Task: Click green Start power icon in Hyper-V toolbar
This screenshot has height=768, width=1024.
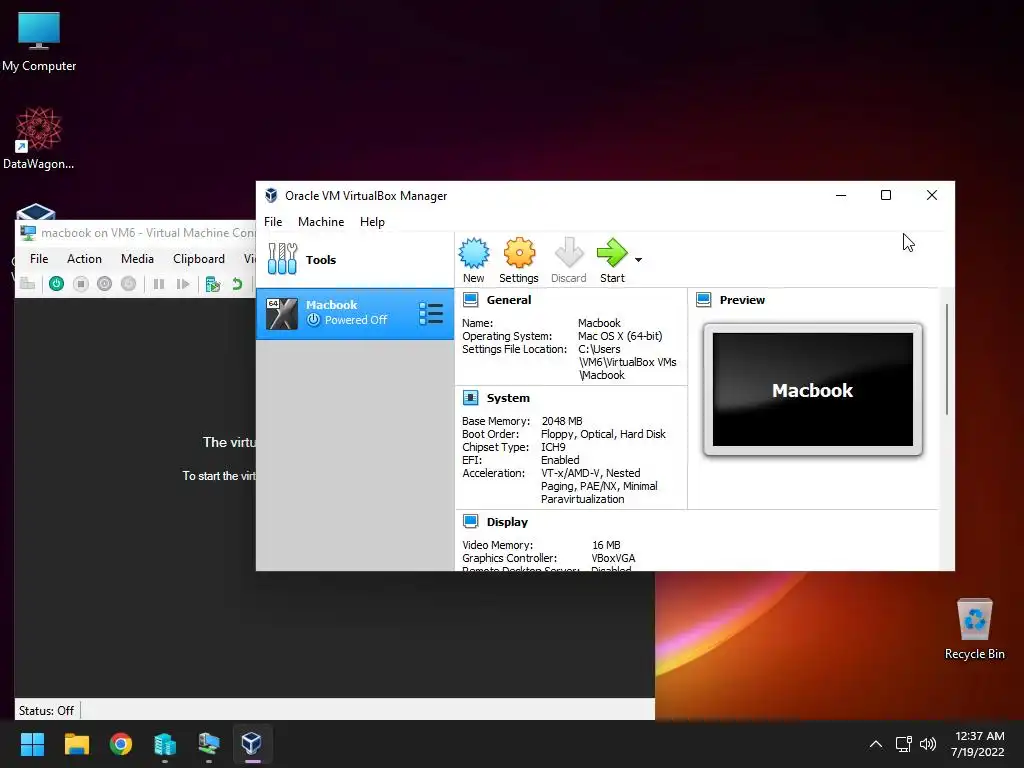Action: click(x=57, y=283)
